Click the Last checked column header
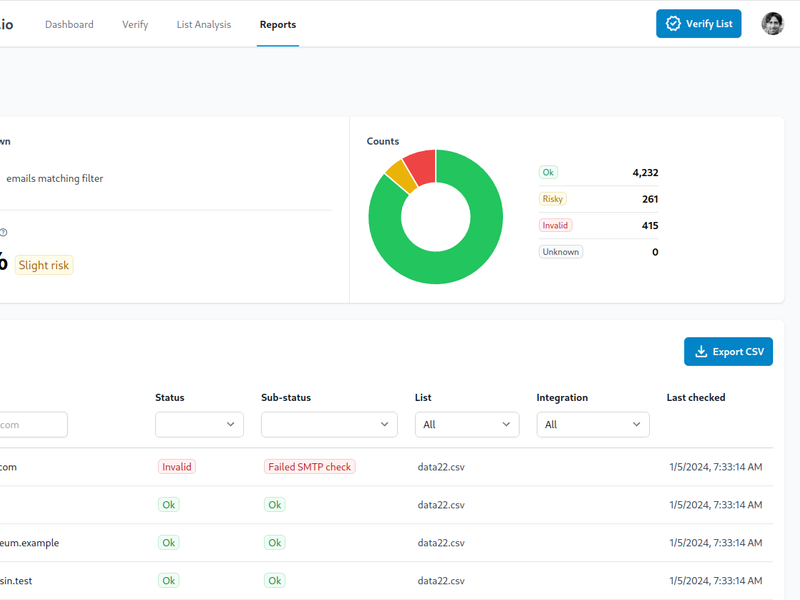 (x=696, y=398)
